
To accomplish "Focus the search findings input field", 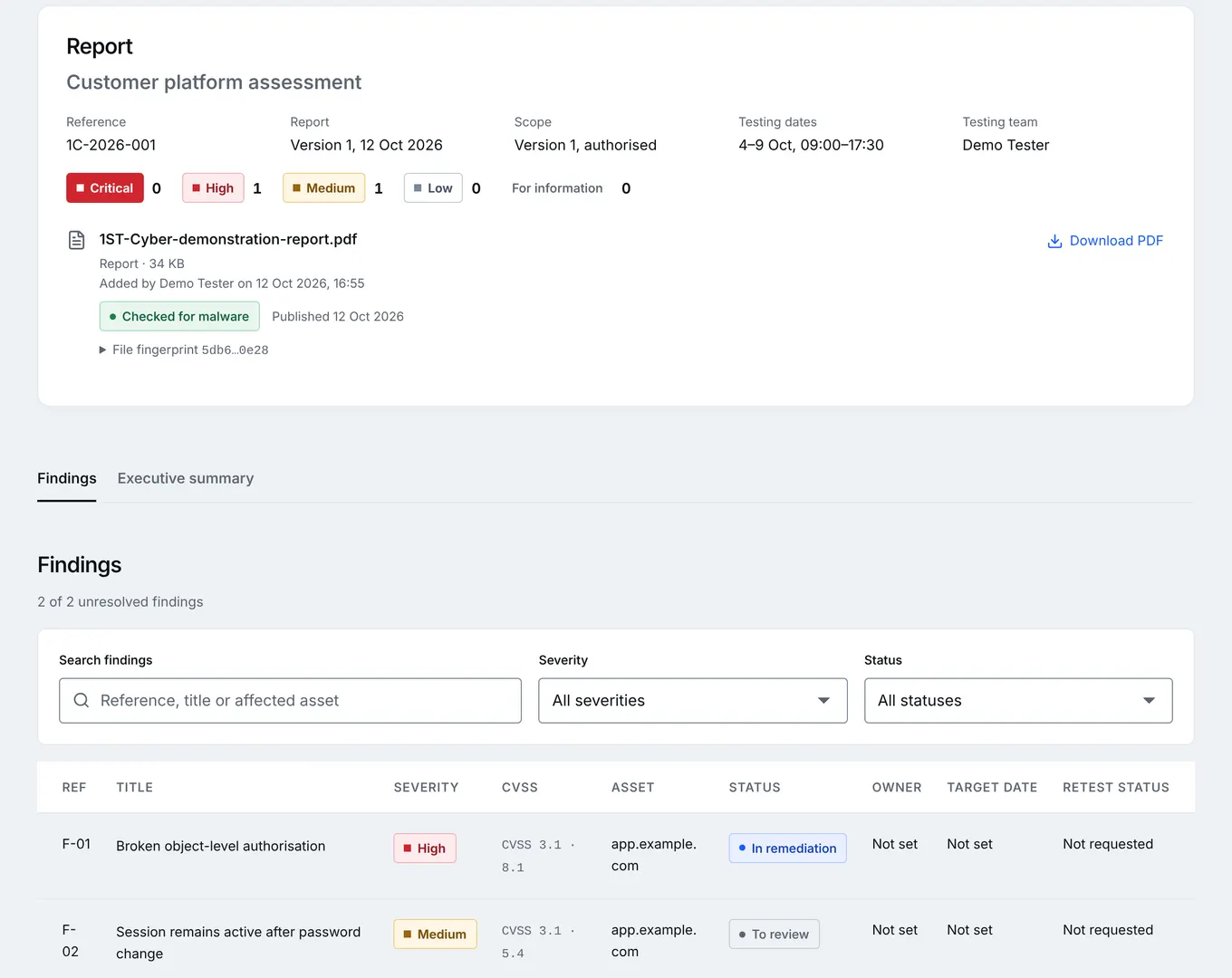I will pos(290,701).
